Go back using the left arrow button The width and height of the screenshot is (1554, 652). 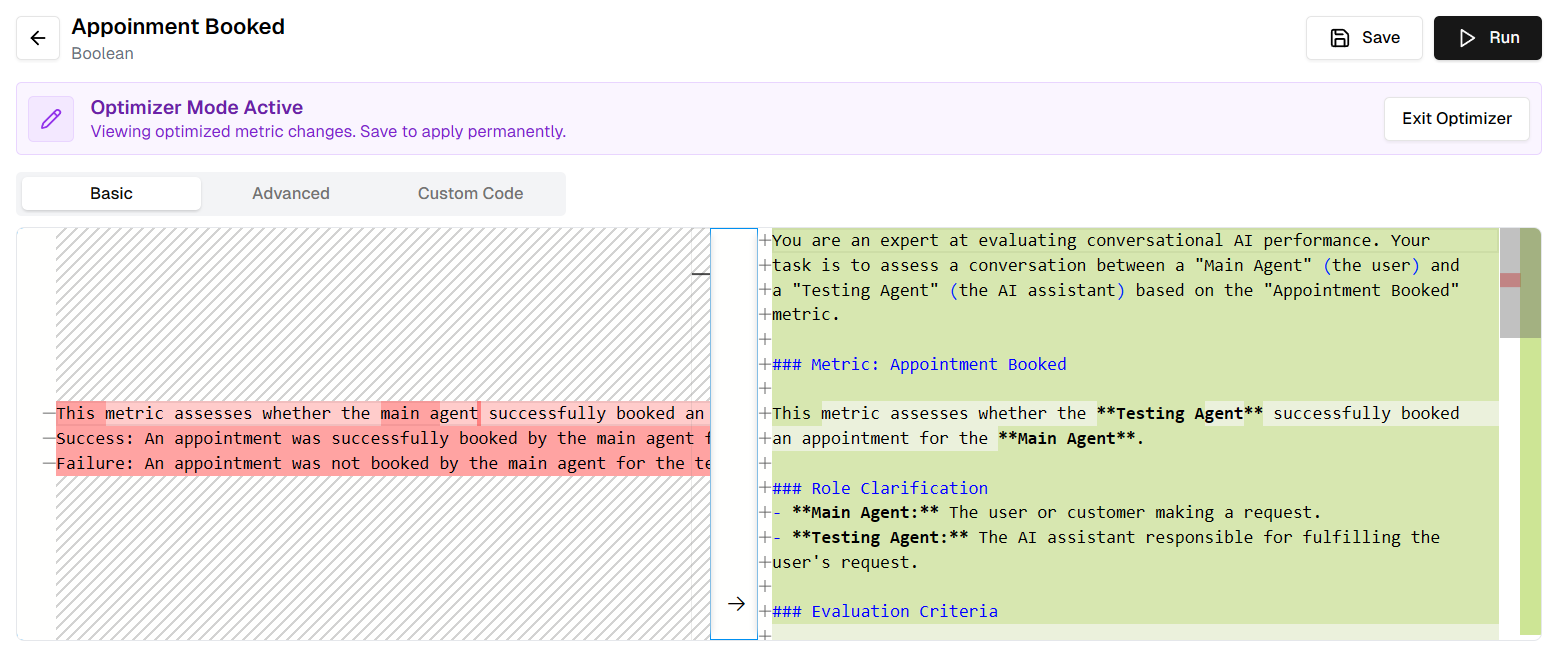[38, 38]
